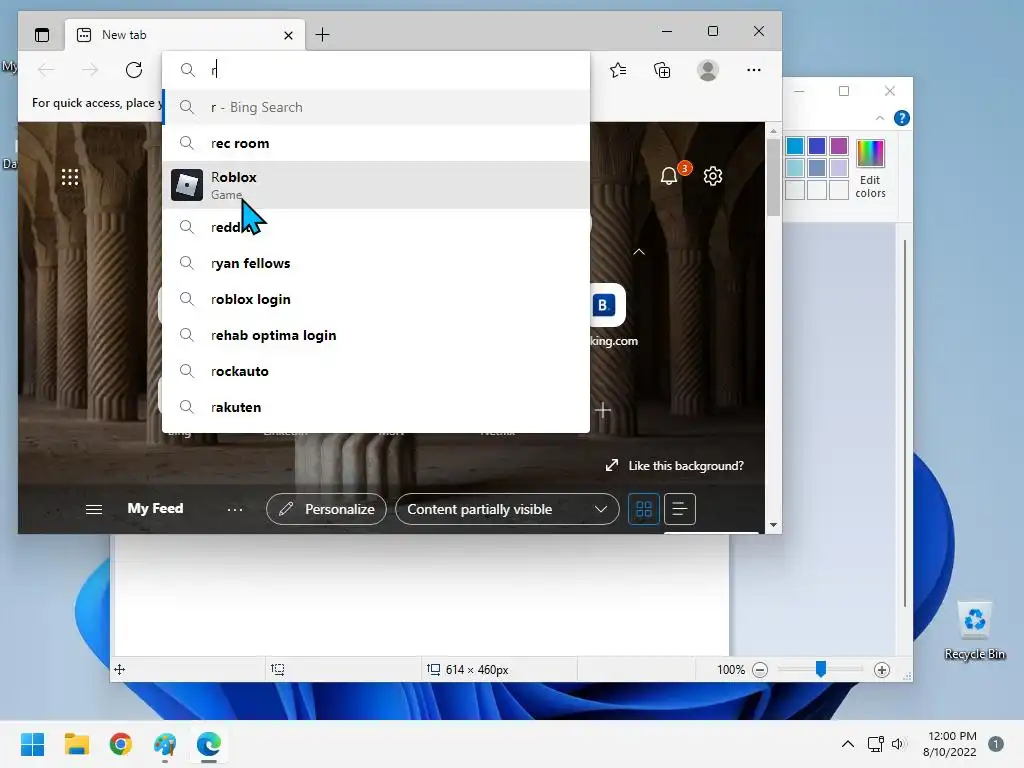Open a new tab with the plus button
This screenshot has height=768, width=1024.
322,35
